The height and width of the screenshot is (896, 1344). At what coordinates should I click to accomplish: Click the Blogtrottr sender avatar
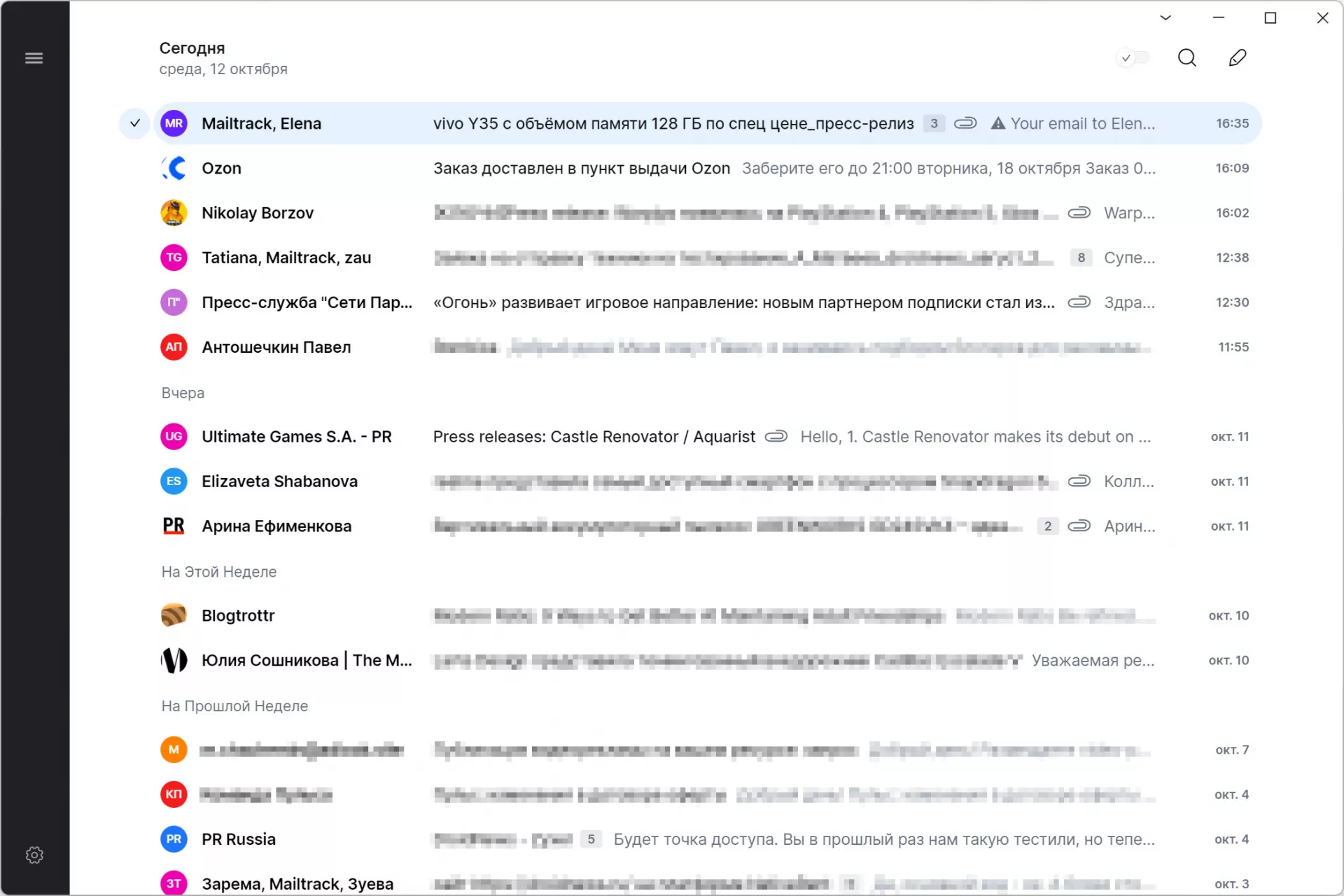pyautogui.click(x=174, y=615)
